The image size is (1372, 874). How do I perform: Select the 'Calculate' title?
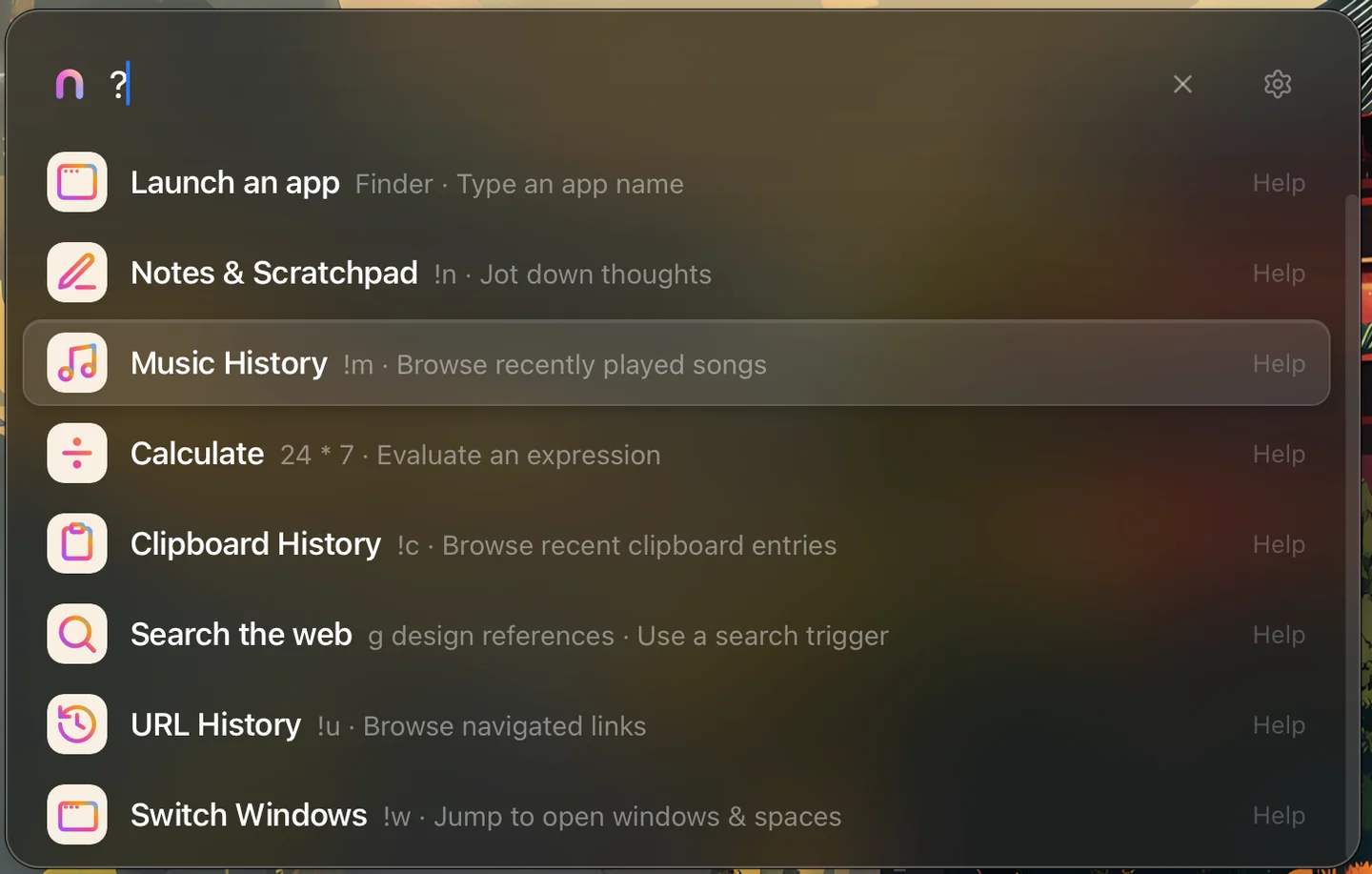tap(197, 454)
